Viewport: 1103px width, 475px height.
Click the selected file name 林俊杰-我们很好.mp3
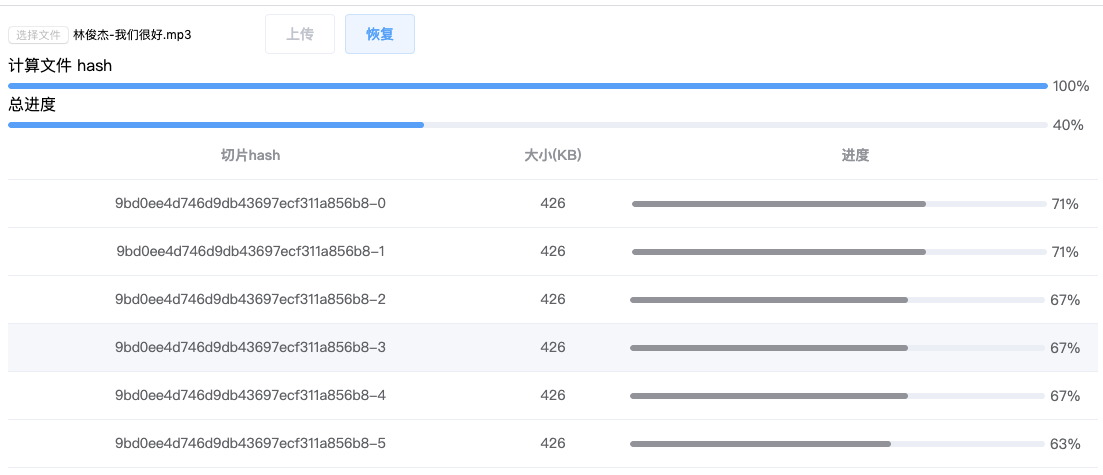[x=132, y=35]
